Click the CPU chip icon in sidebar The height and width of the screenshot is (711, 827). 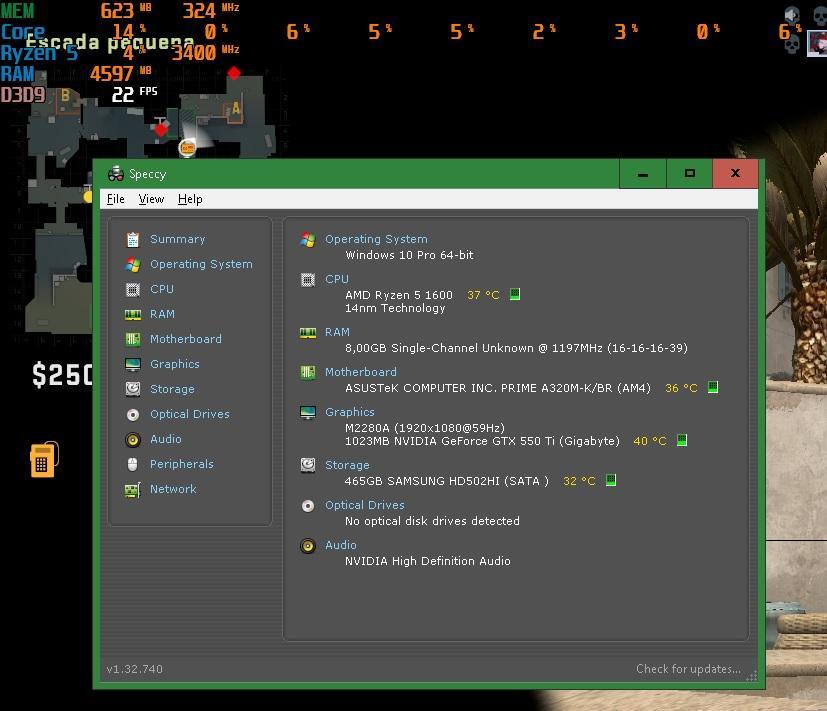coord(132,289)
